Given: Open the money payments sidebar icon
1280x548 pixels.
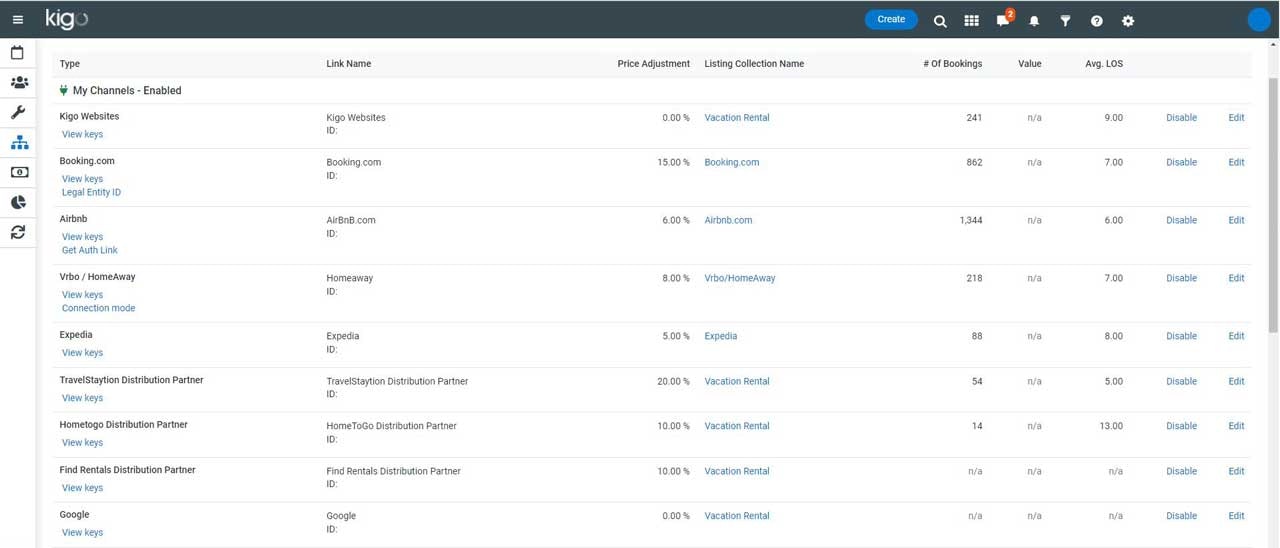Looking at the screenshot, I should [x=19, y=172].
